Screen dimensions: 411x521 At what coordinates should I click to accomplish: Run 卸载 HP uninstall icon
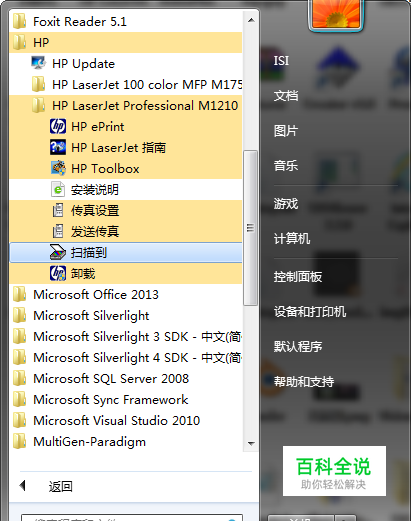(x=58, y=273)
